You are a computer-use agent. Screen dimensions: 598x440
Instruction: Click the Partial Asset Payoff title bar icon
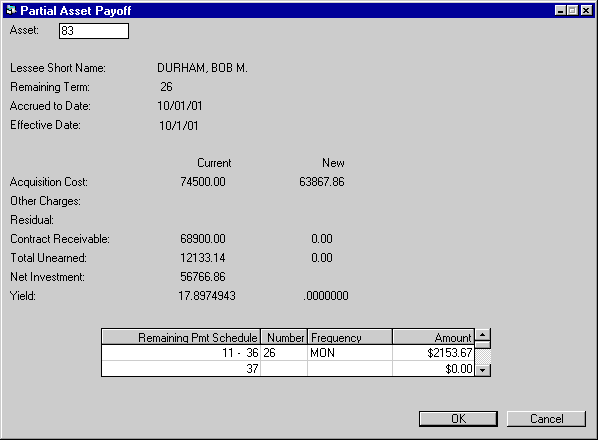pyautogui.click(x=11, y=10)
